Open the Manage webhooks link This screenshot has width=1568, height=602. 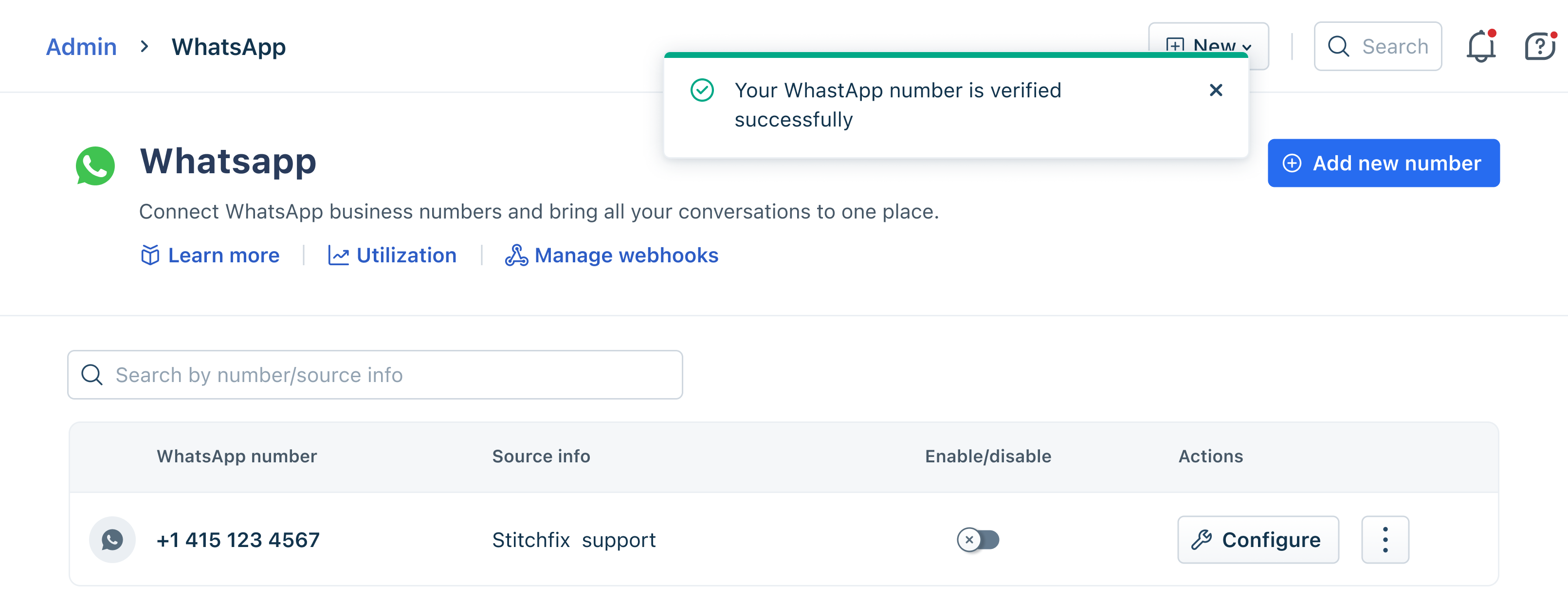point(626,255)
